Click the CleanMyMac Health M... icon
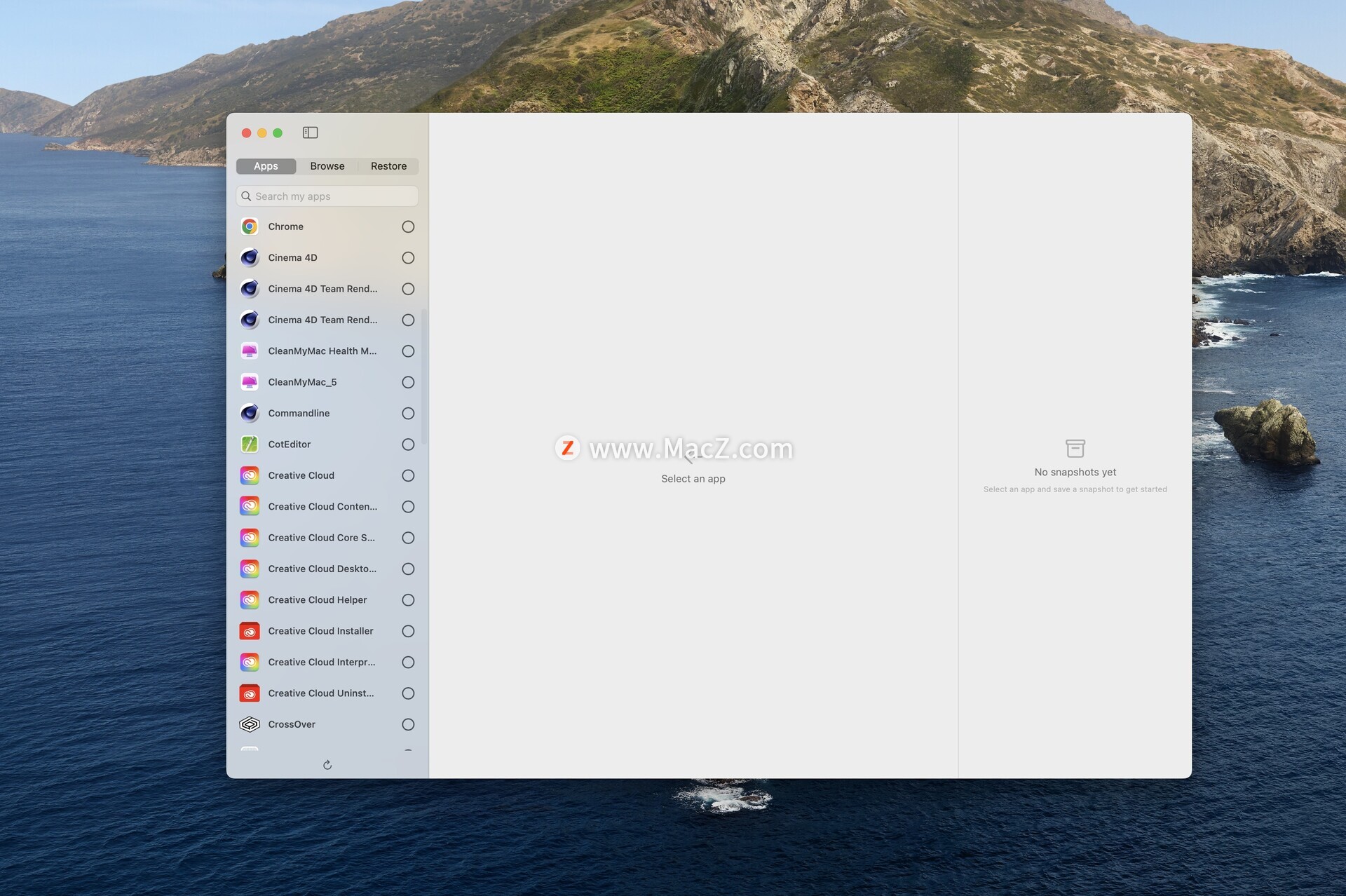 (x=250, y=351)
